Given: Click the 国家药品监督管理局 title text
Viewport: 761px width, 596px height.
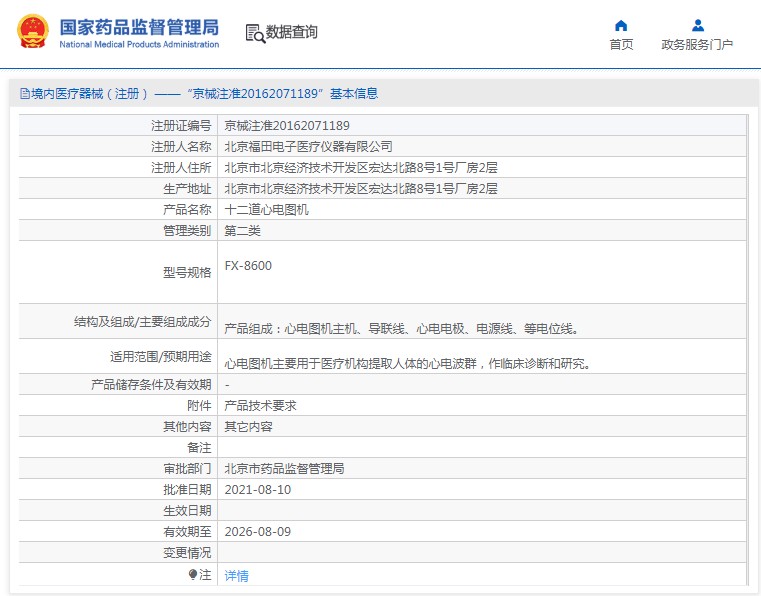Looking at the screenshot, I should (138, 26).
